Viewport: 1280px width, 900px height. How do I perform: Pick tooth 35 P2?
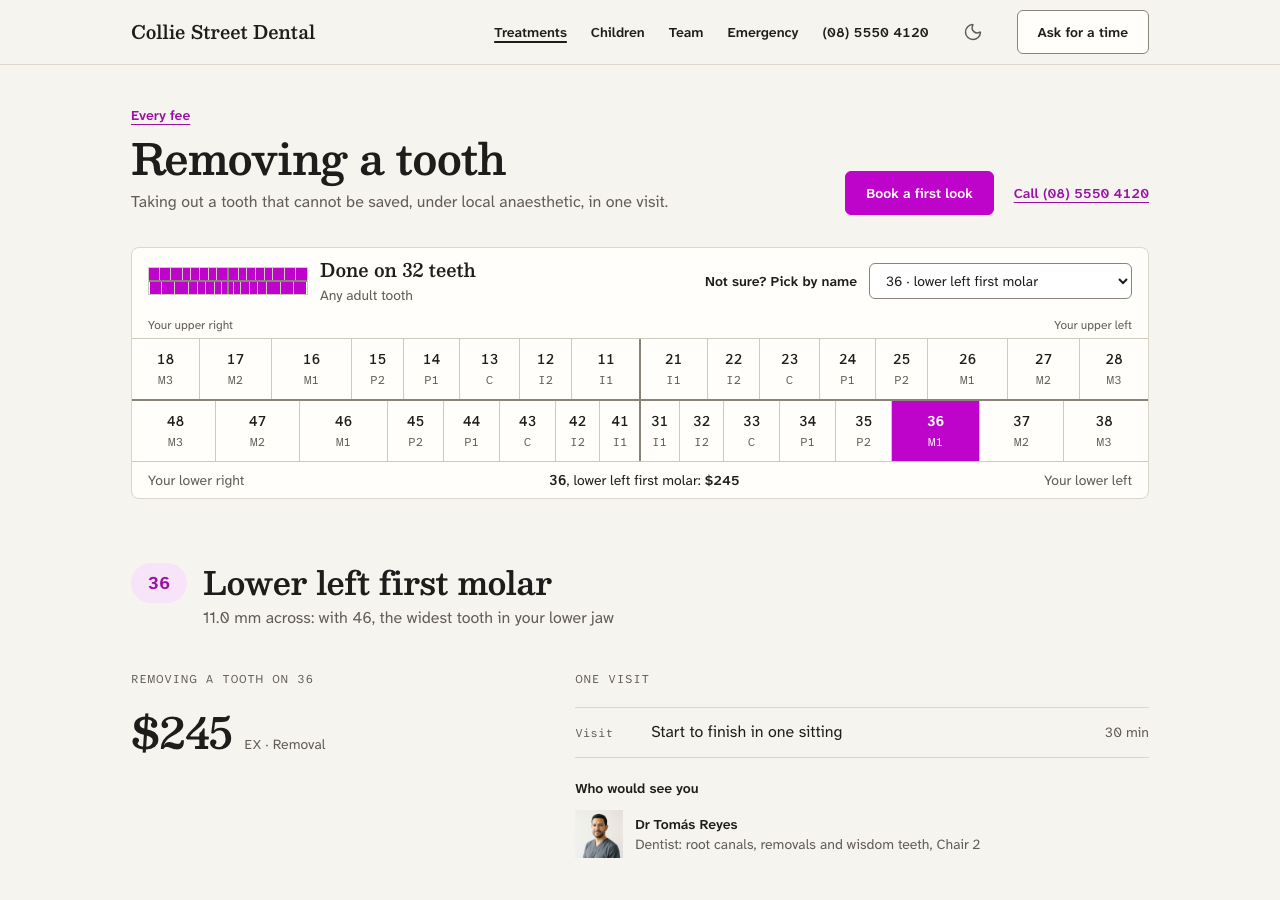coord(864,431)
